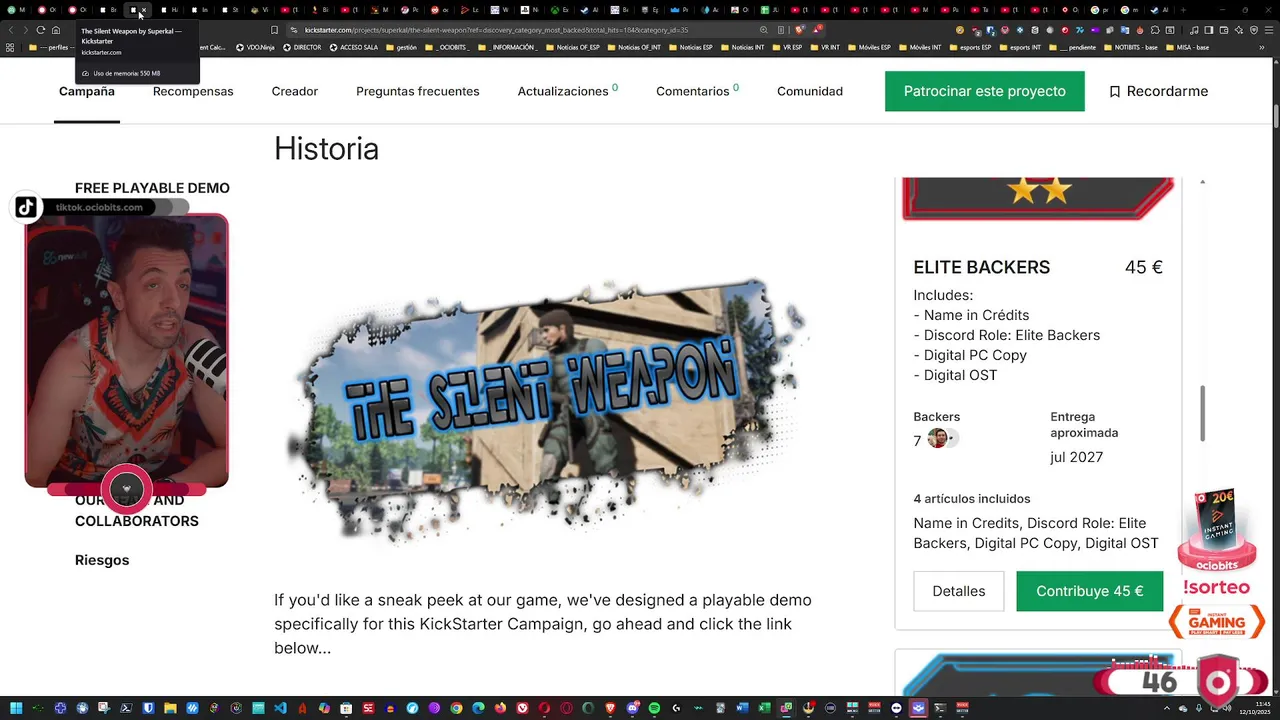Open the Windows Start menu
The image size is (1280, 720).
click(x=16, y=708)
